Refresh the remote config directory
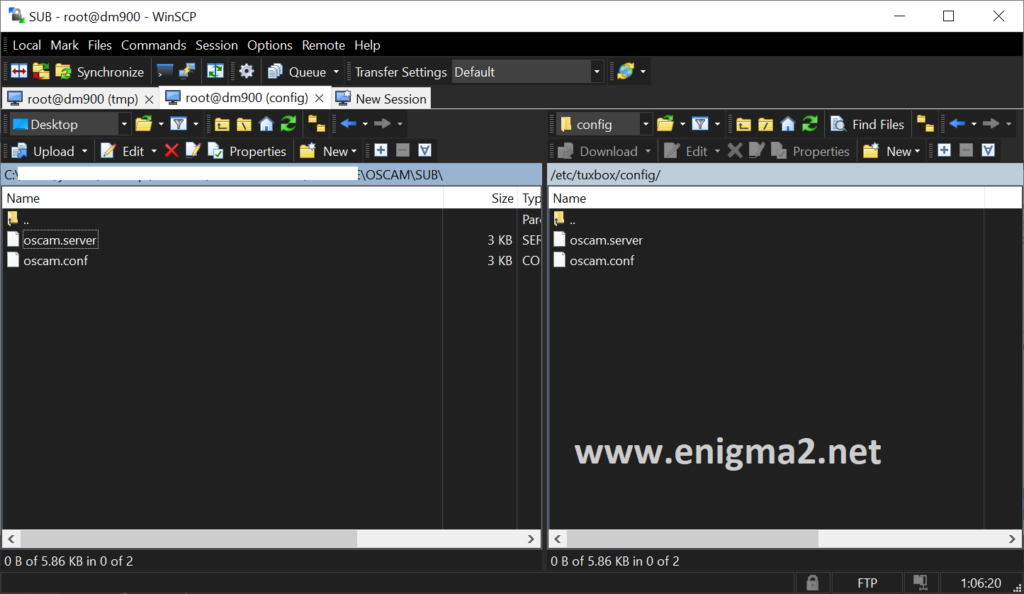 point(810,125)
